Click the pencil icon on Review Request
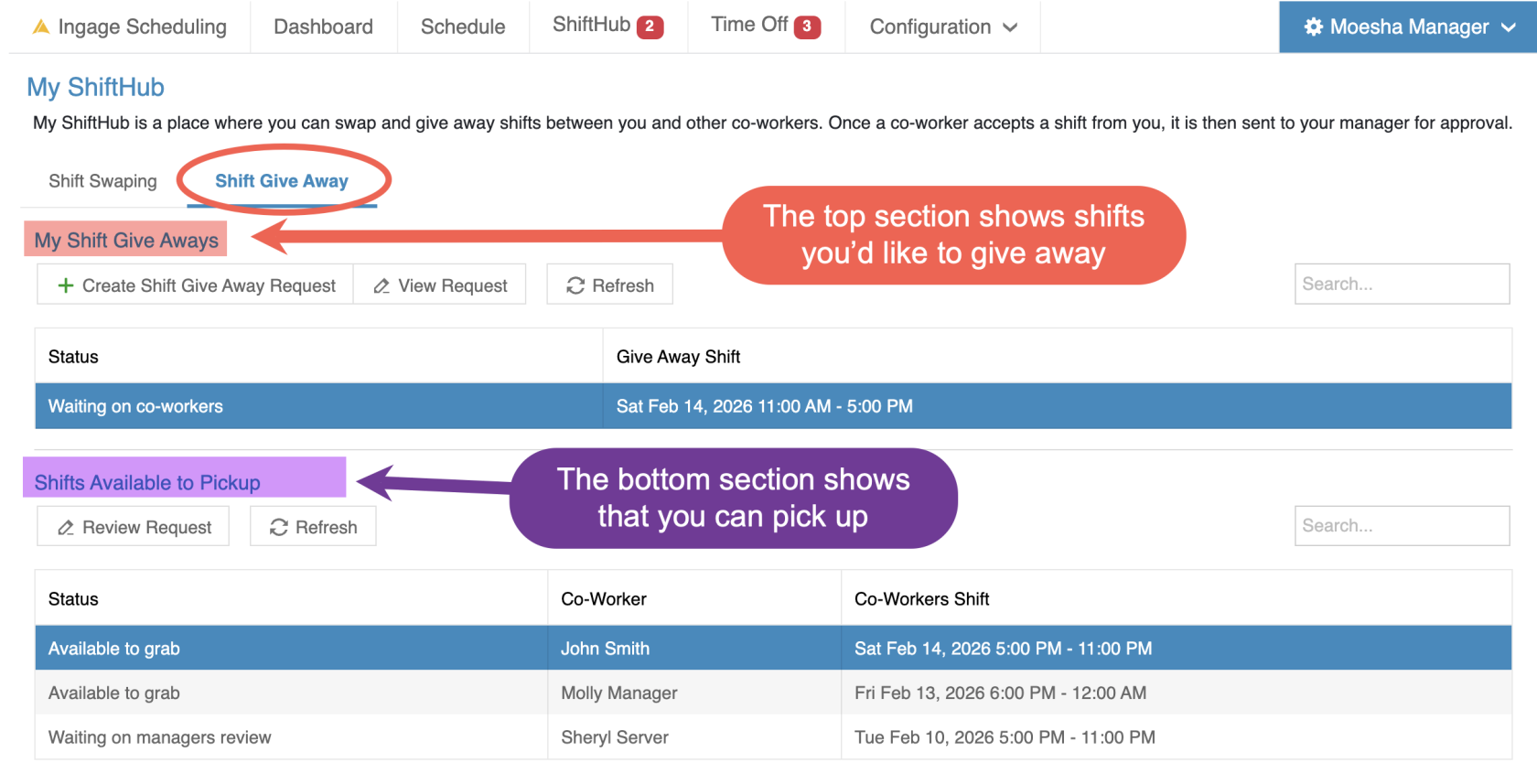The image size is (1537, 784). click(66, 528)
